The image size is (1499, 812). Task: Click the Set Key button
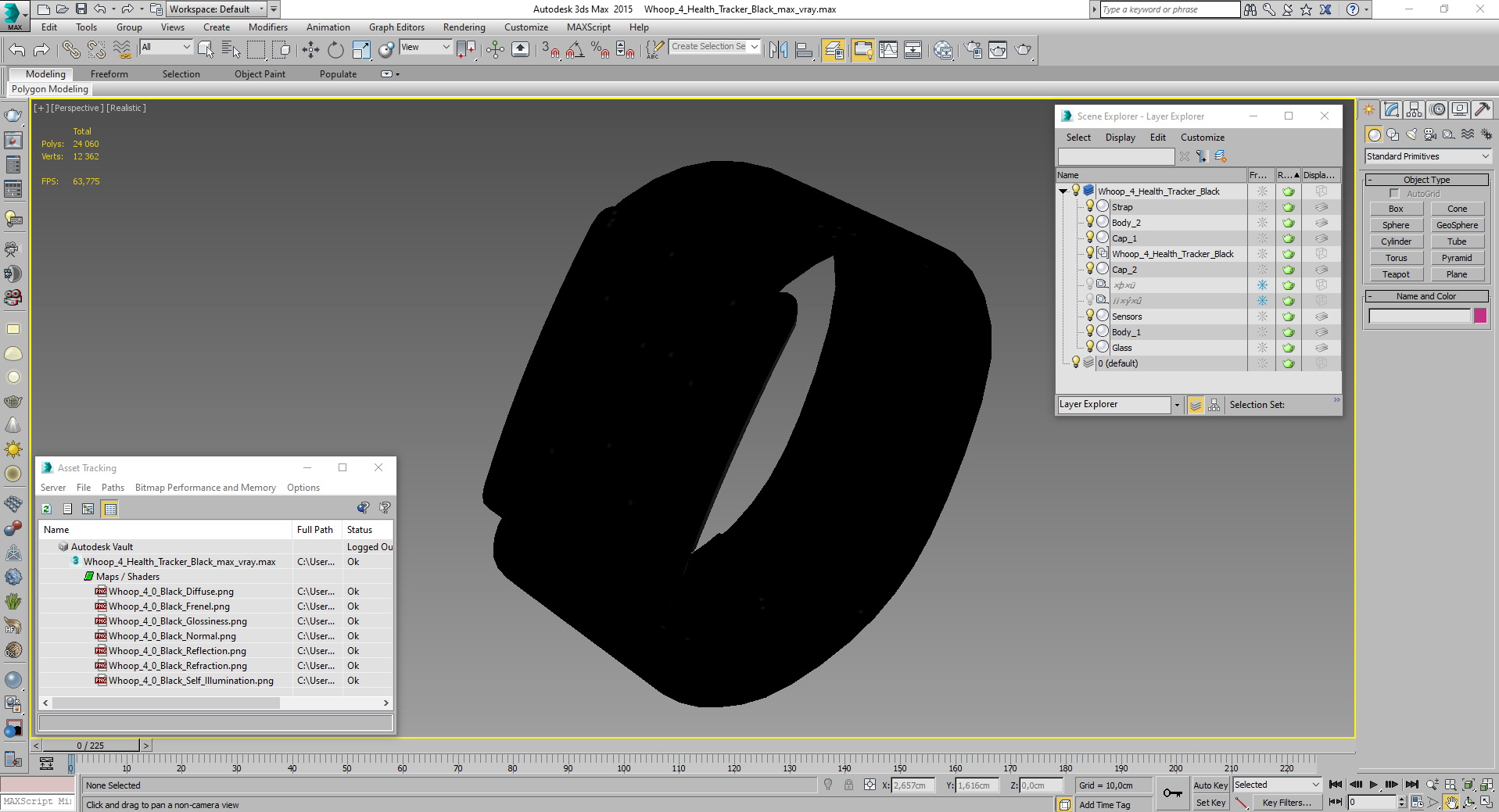tap(1211, 803)
